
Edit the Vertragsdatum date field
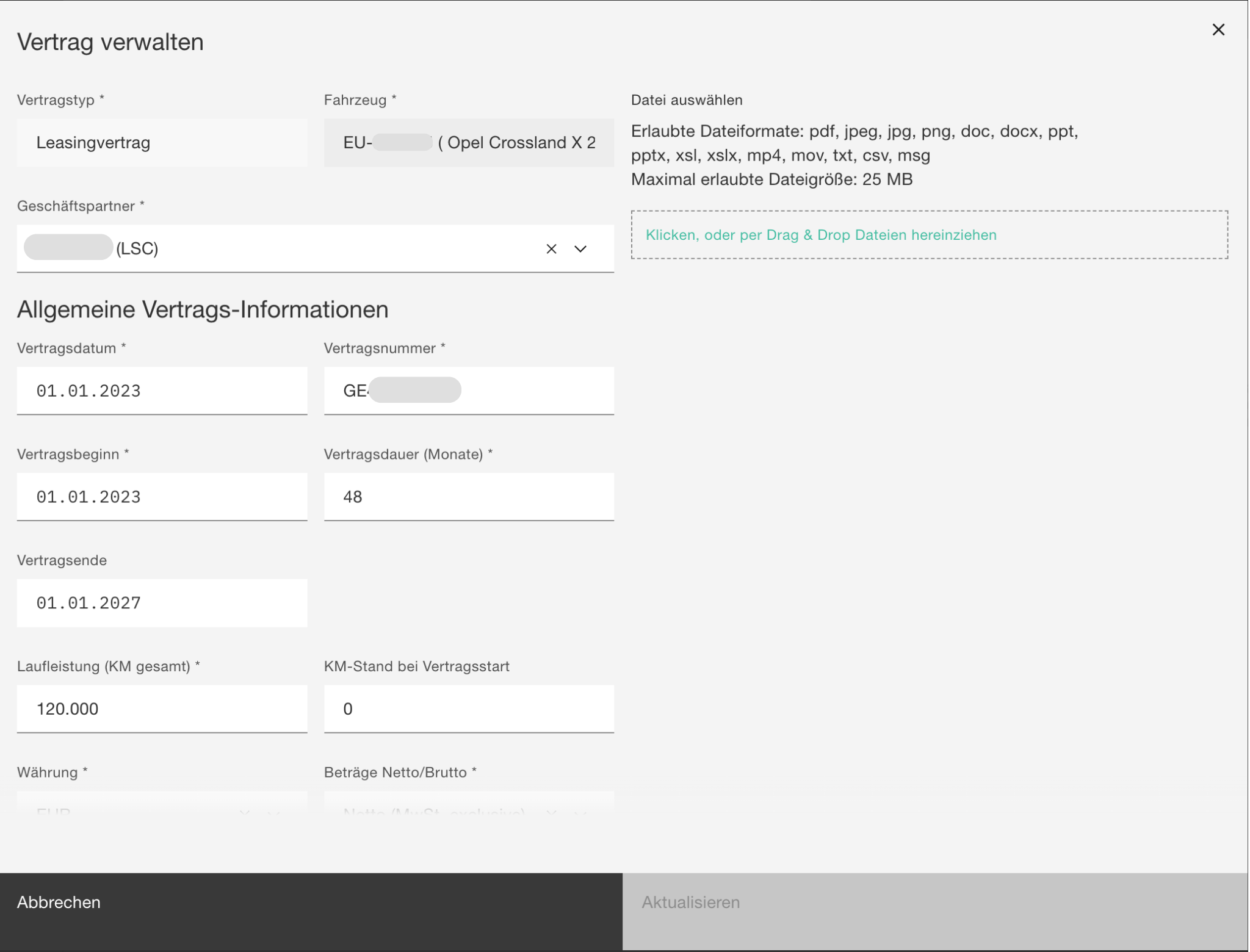pyautogui.click(x=162, y=391)
